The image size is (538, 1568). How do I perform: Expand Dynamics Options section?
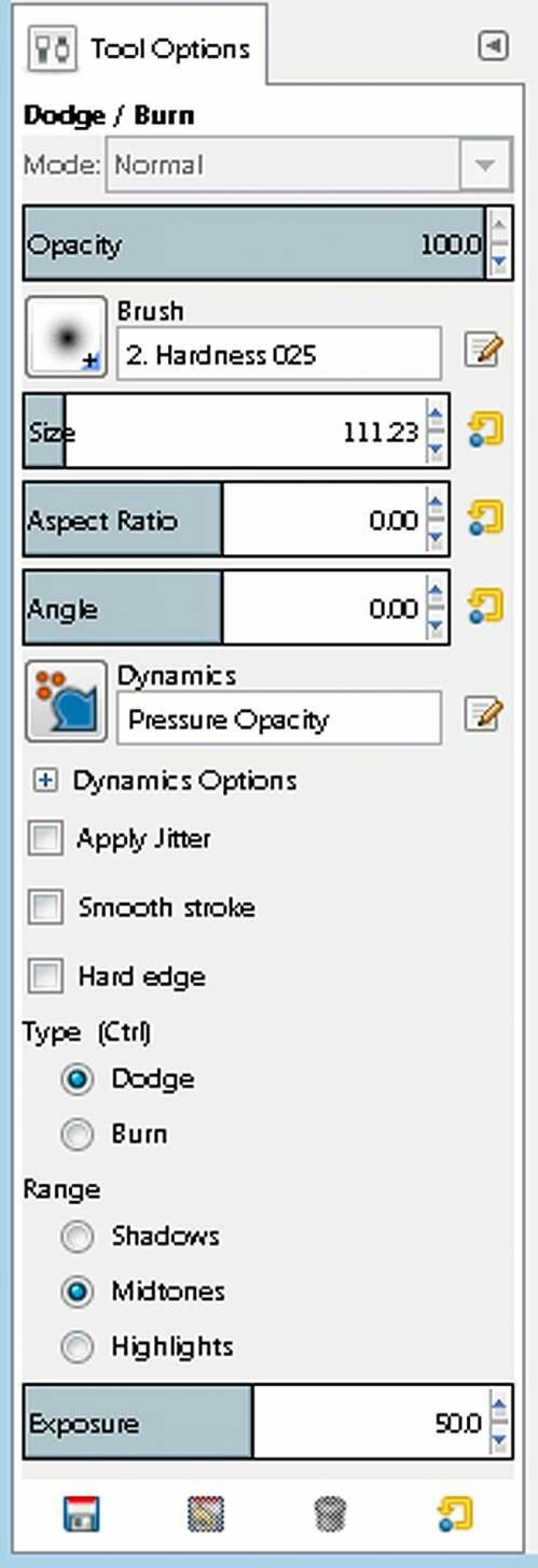[45, 780]
